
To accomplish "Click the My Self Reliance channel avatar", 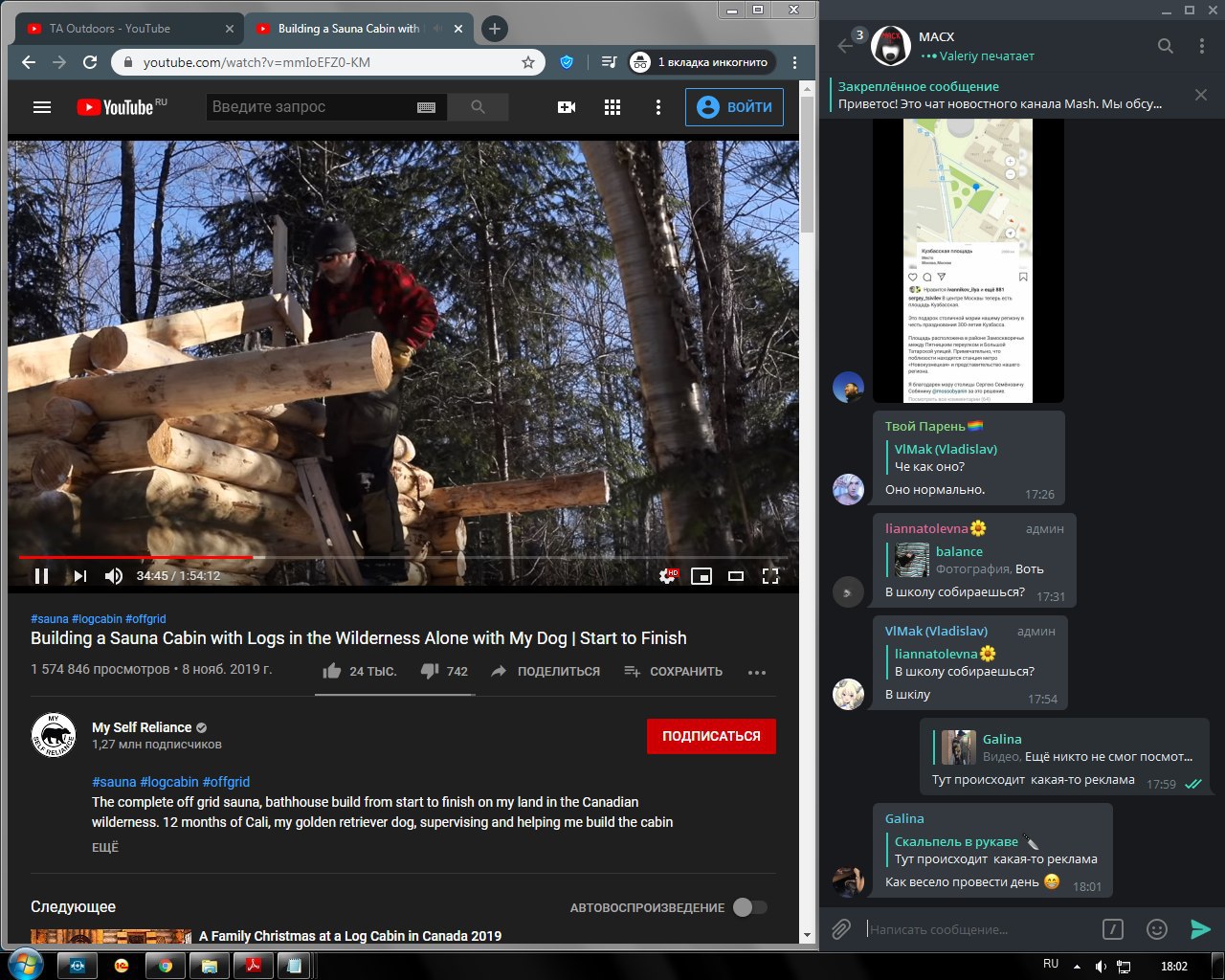I will point(54,735).
